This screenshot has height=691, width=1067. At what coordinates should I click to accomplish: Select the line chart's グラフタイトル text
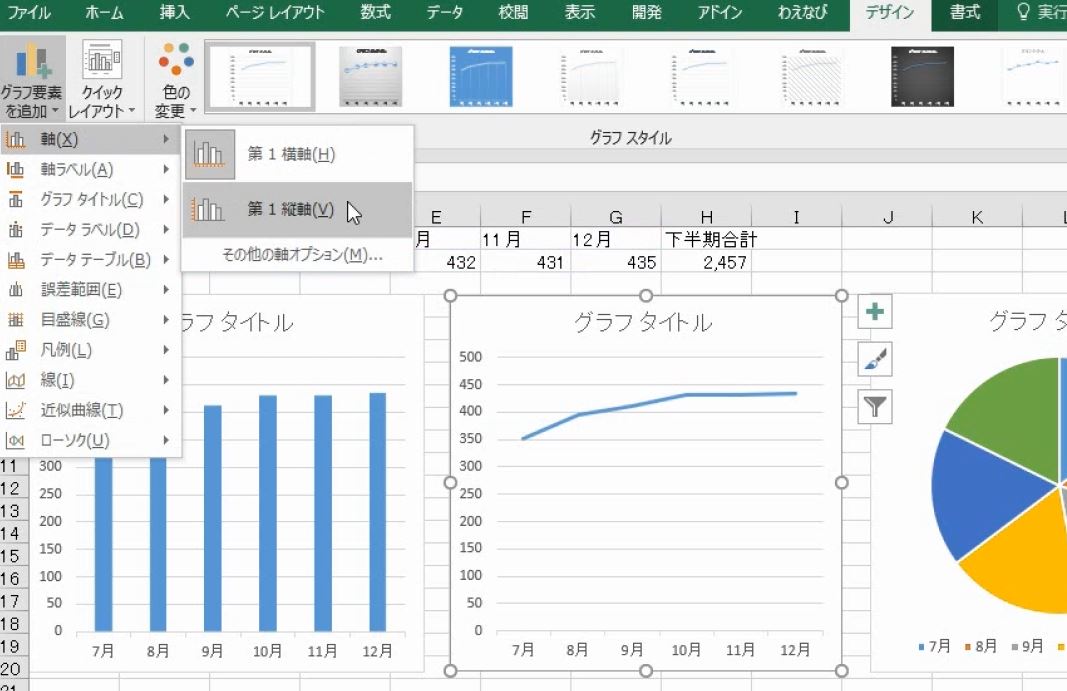[x=643, y=321]
